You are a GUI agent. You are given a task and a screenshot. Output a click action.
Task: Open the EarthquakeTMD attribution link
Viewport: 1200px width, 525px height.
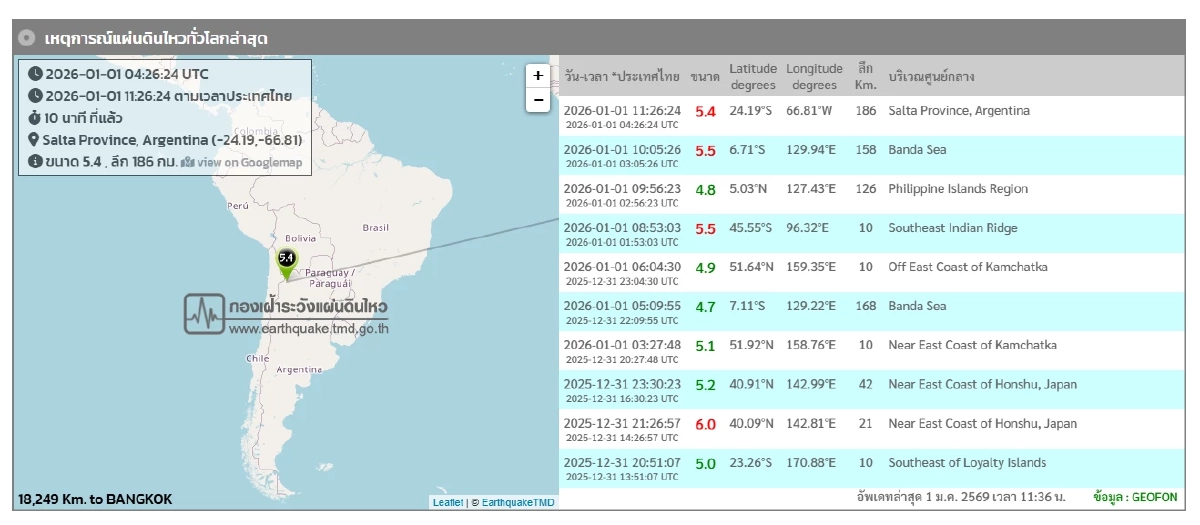517,502
